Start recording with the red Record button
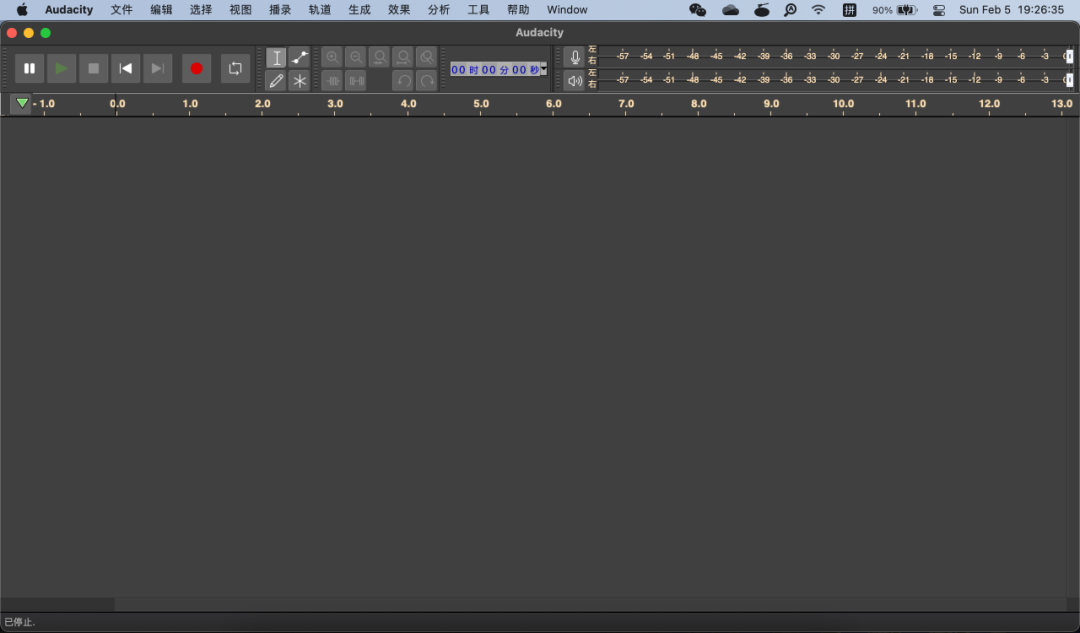The height and width of the screenshot is (633, 1080). [x=196, y=68]
